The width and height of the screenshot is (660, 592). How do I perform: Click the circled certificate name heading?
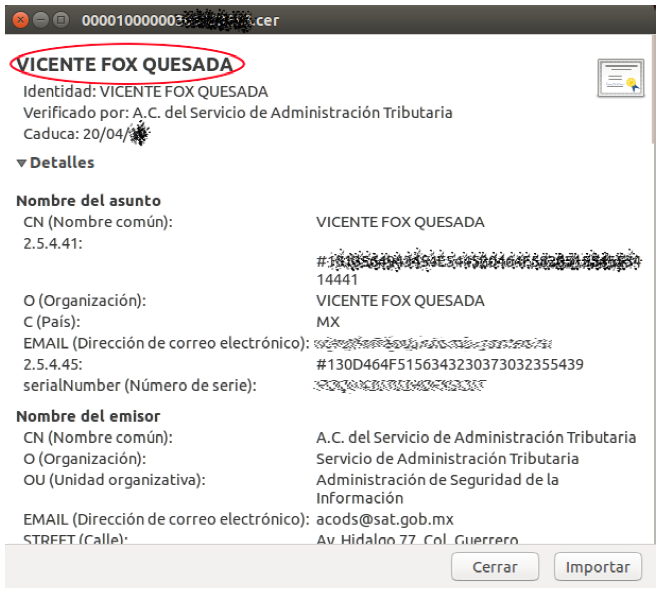click(126, 65)
